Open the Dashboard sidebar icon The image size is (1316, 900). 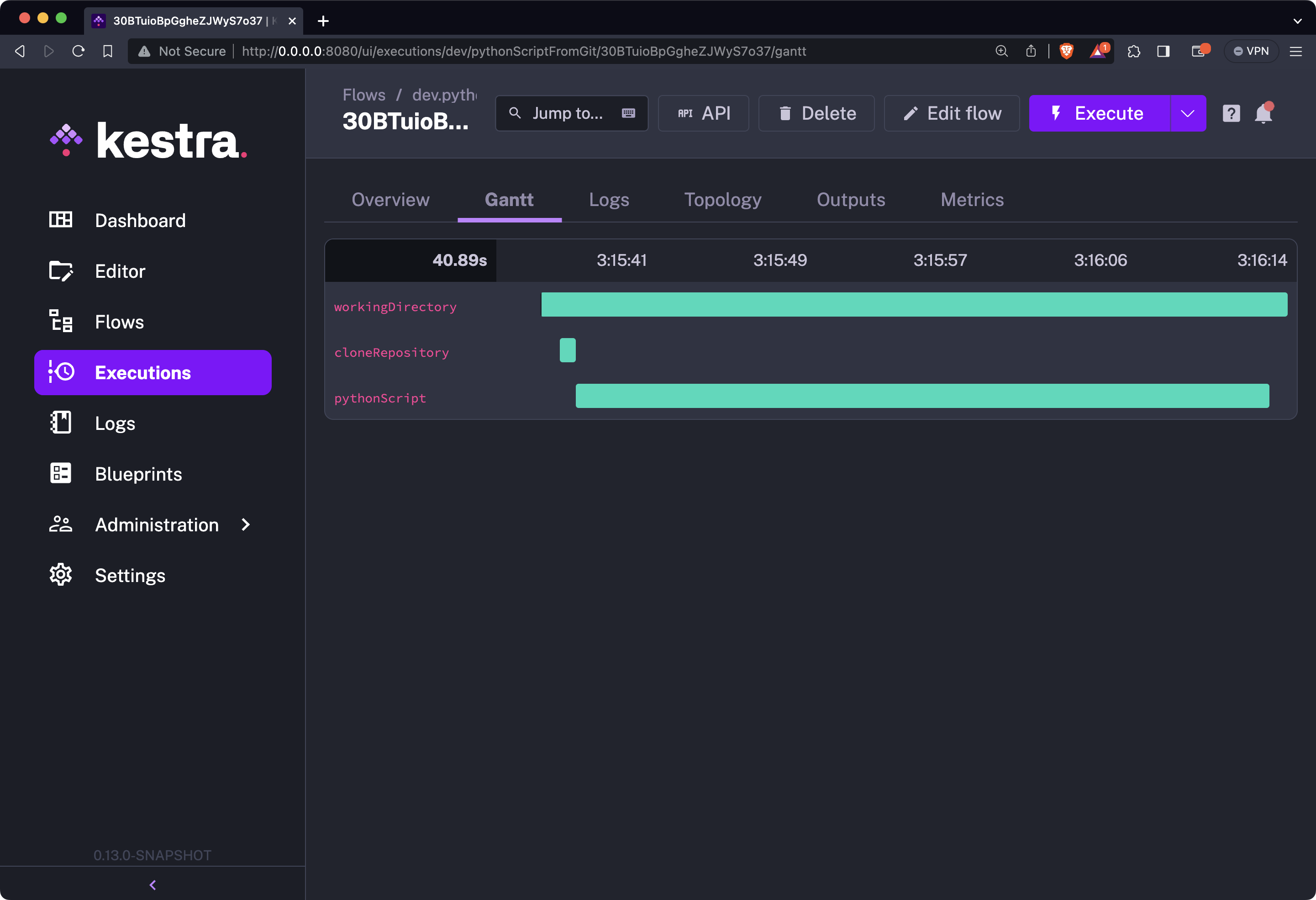pyautogui.click(x=61, y=220)
